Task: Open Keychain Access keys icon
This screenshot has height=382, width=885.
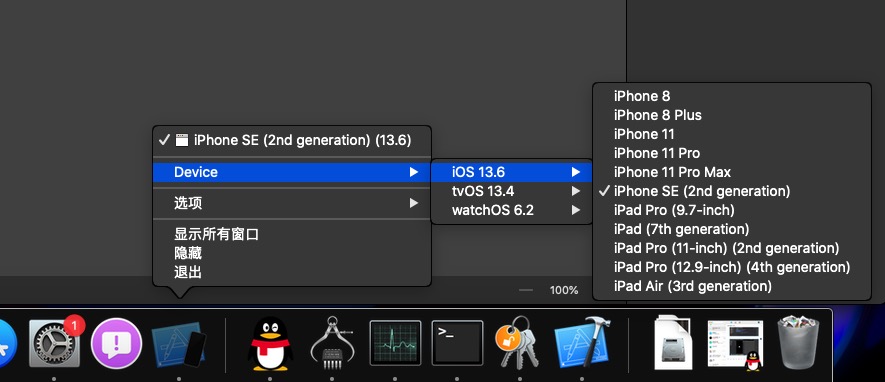Action: [518, 342]
